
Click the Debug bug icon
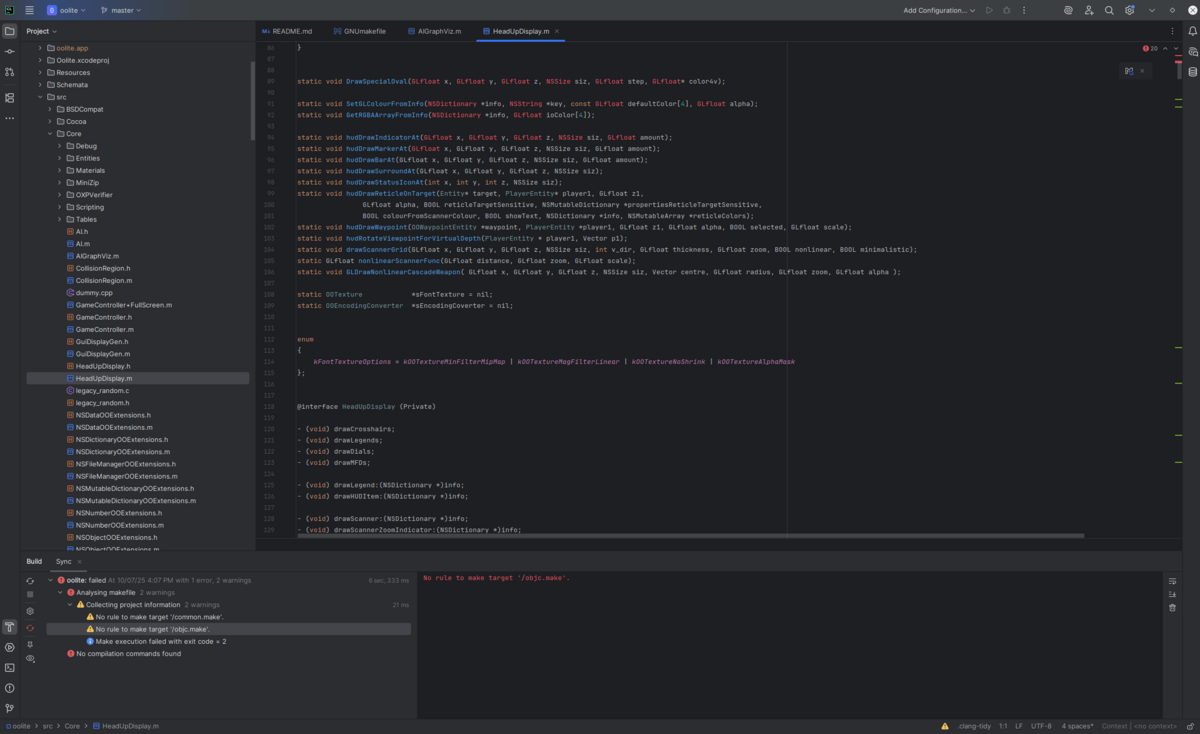(1006, 10)
